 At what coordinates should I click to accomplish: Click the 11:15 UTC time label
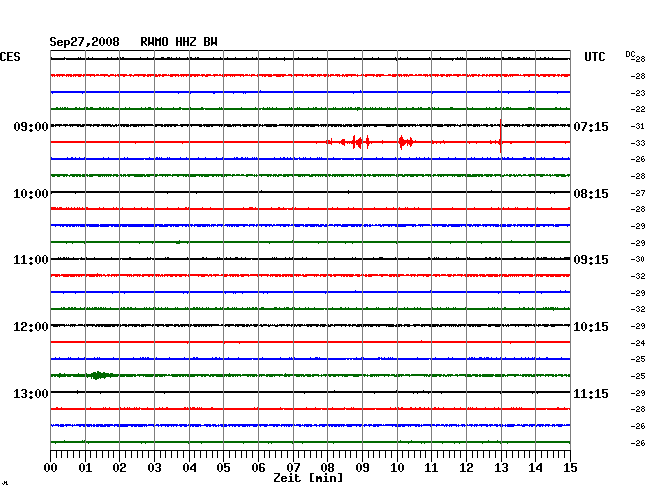point(591,393)
